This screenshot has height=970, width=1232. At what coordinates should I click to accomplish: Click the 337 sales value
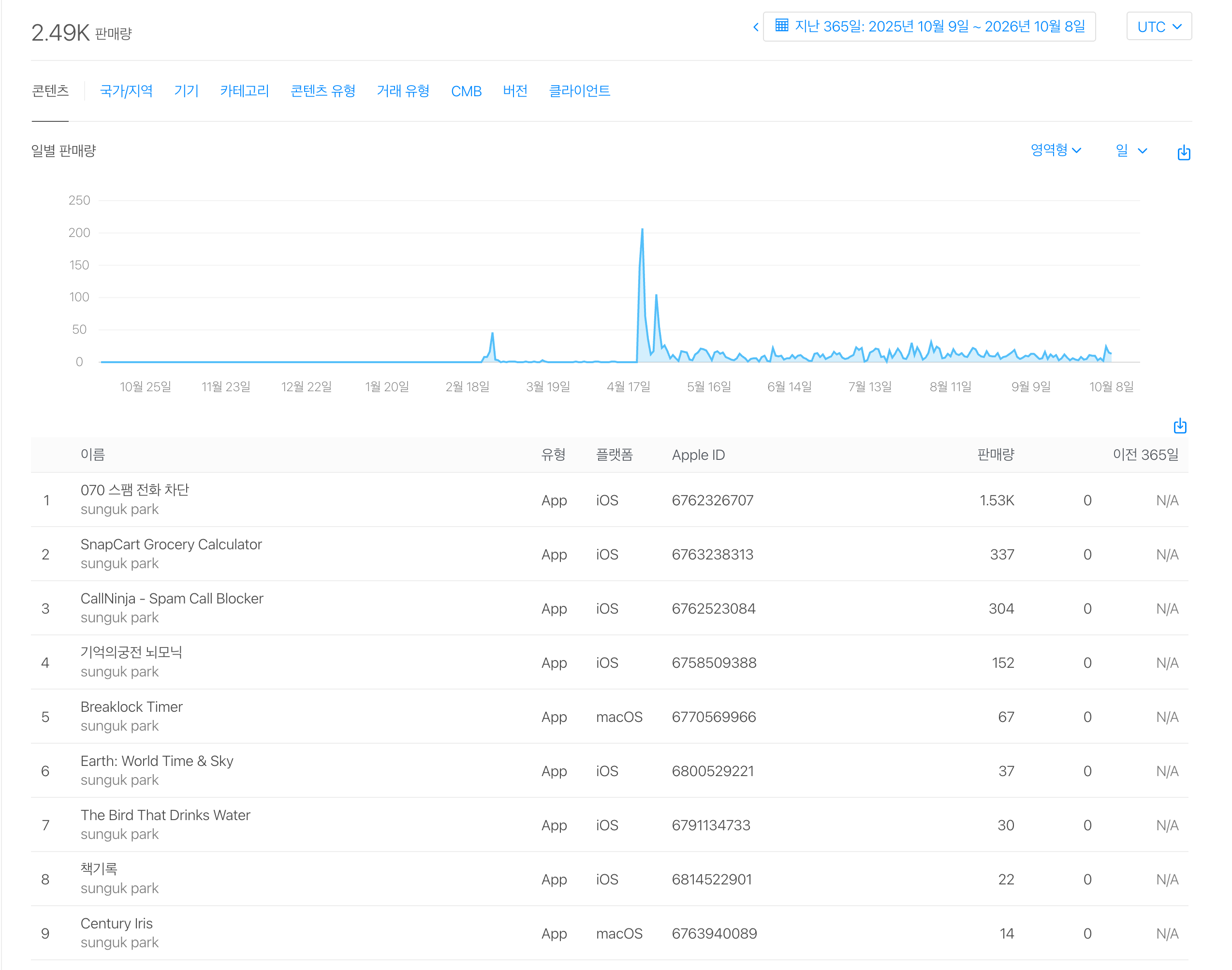[x=1002, y=554]
